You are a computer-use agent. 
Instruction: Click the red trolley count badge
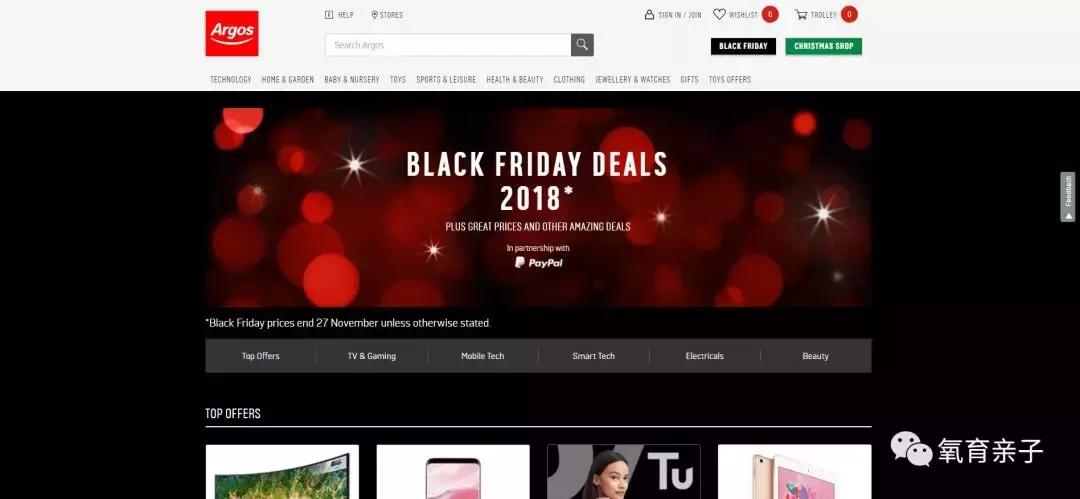849,14
